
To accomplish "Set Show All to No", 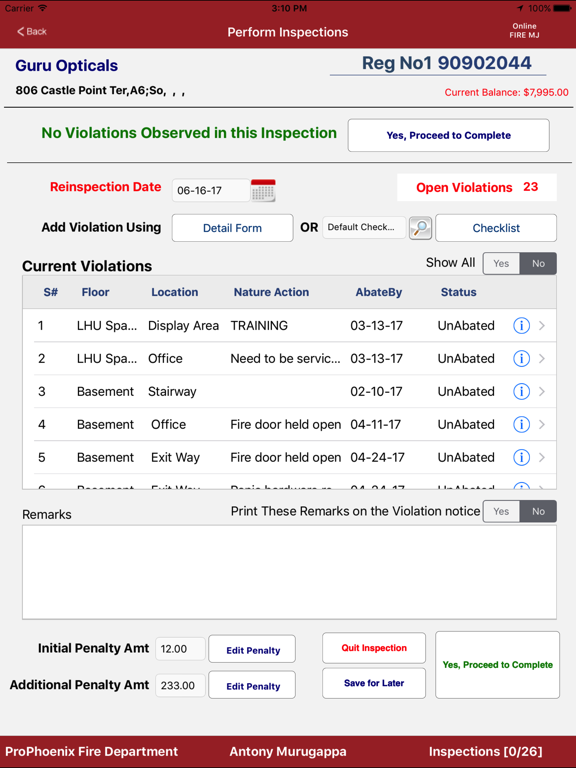I will [x=538, y=264].
